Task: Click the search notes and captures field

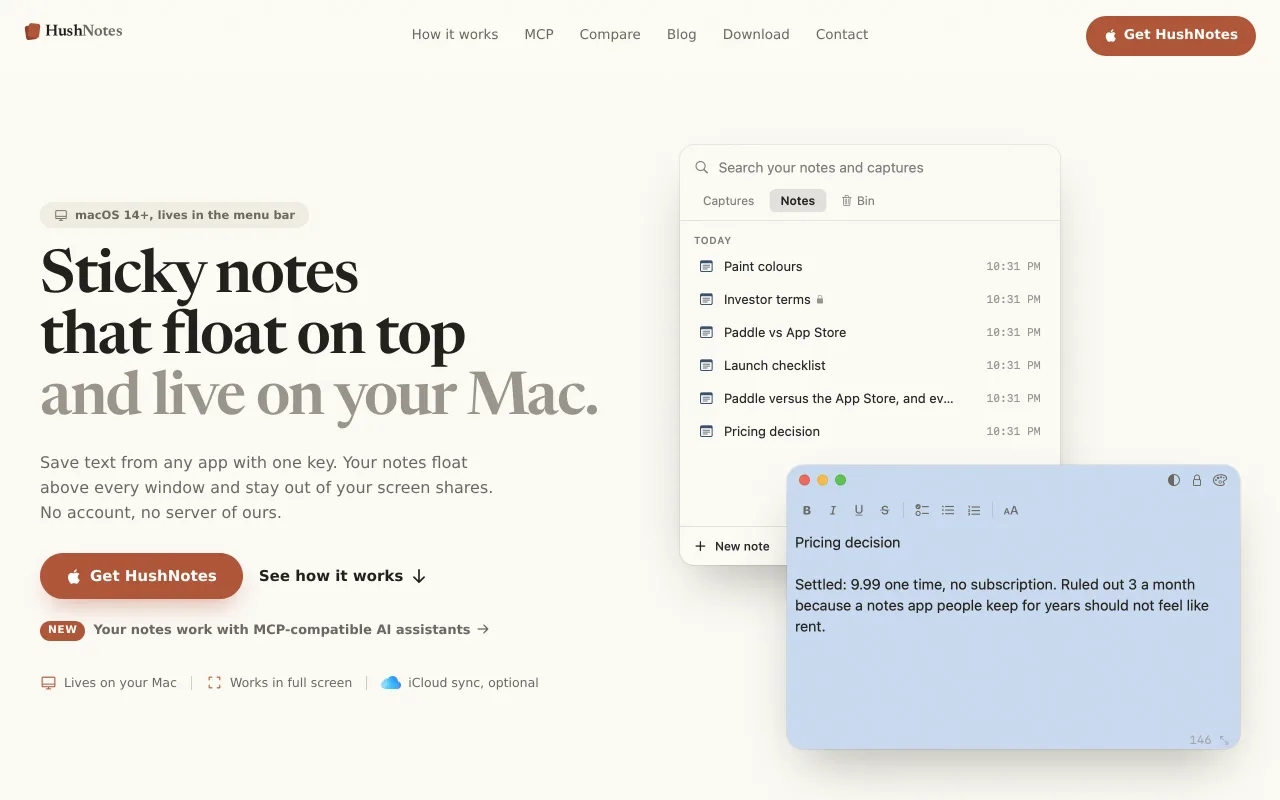Action: point(870,168)
